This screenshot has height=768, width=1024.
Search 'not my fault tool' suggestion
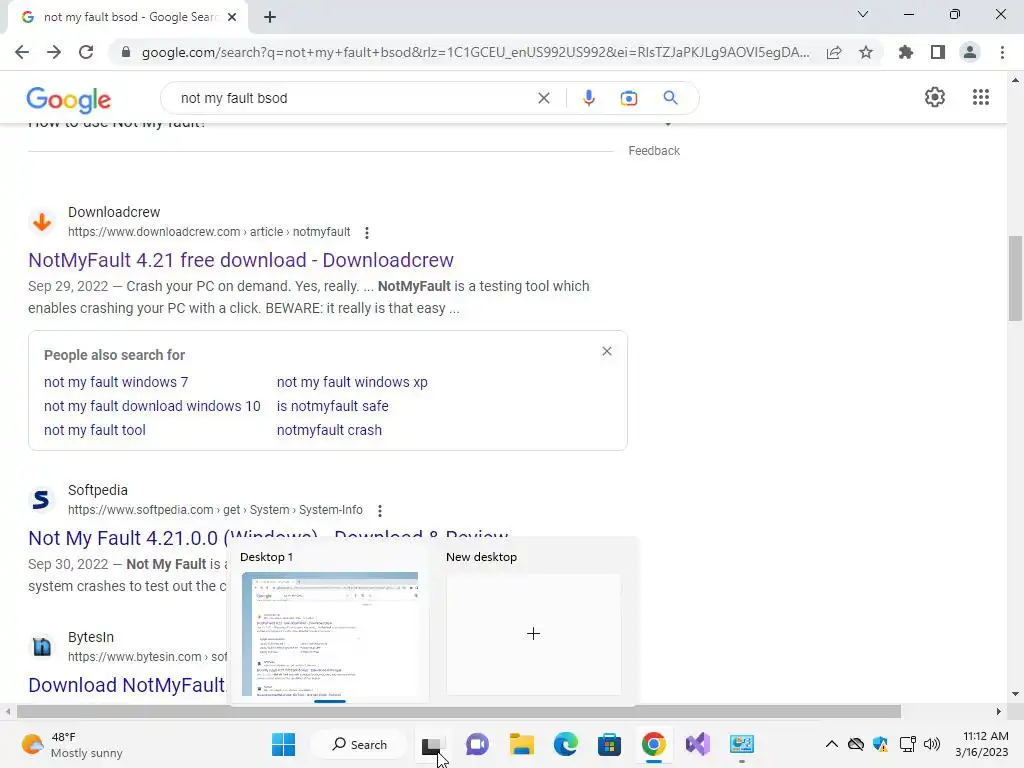[95, 430]
